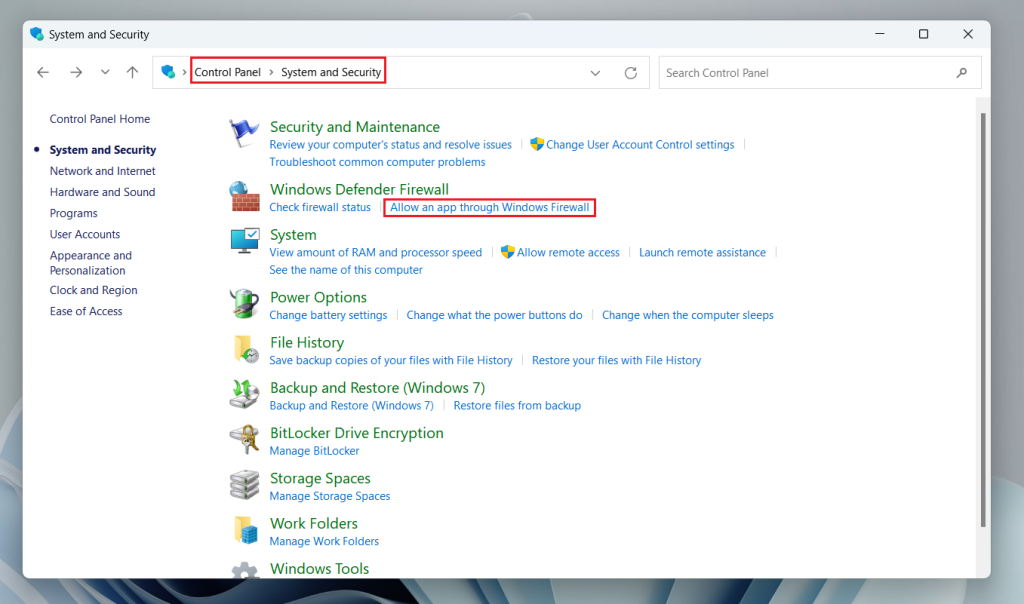
Task: Select Network and Internet in the sidebar
Action: pyautogui.click(x=102, y=170)
